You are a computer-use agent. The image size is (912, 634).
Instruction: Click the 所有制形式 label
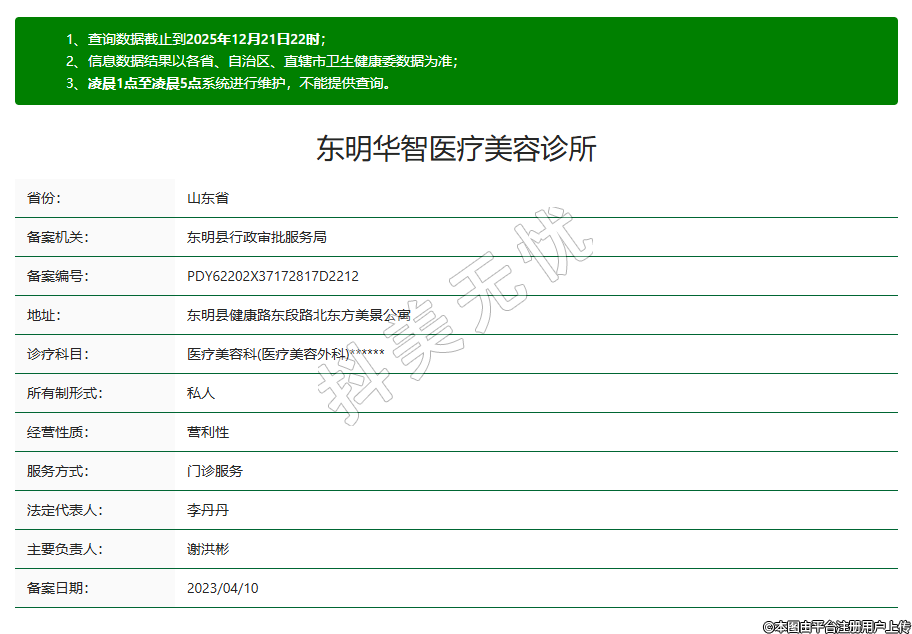[x=65, y=393]
